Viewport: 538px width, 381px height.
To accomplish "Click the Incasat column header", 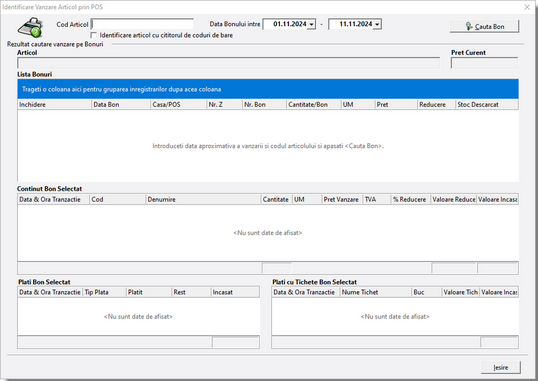I will (x=235, y=292).
